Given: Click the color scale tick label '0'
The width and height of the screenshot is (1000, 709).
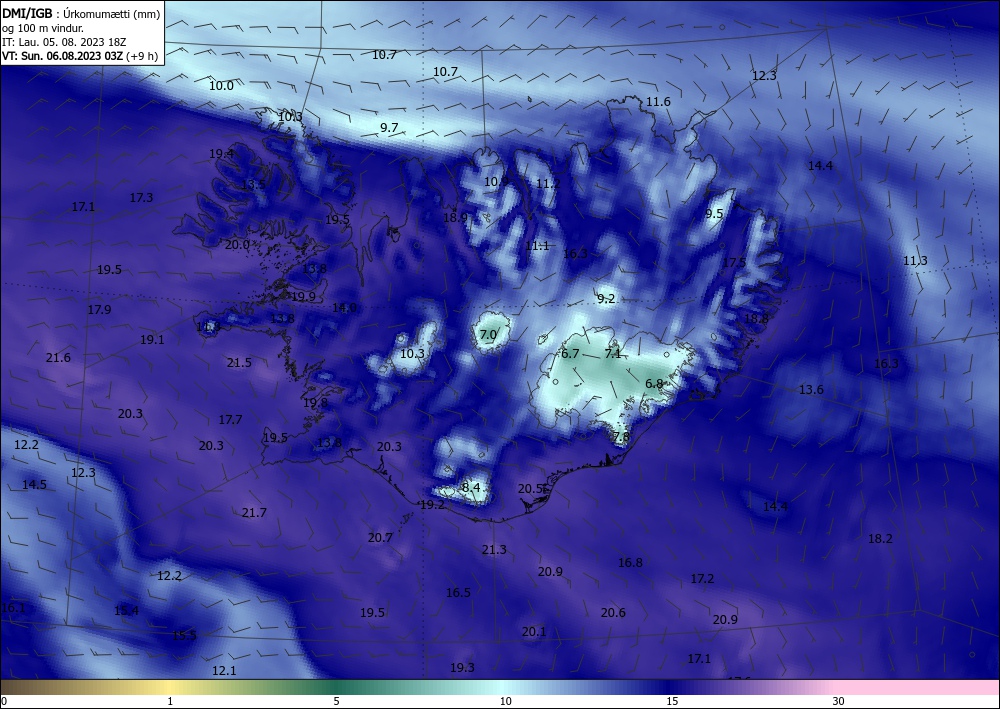Looking at the screenshot, I should coord(4,702).
